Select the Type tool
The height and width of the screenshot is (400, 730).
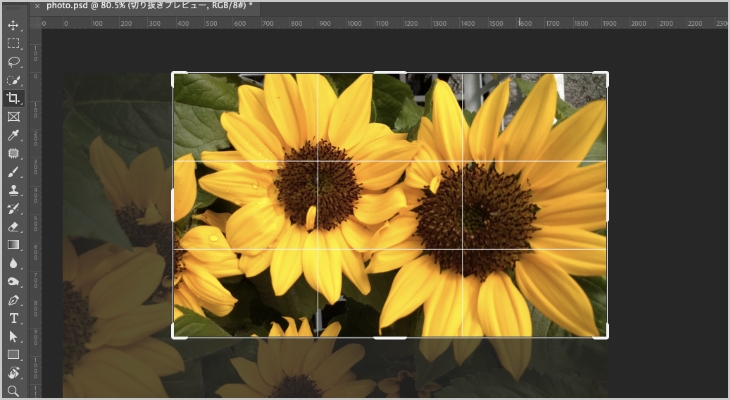[14, 319]
